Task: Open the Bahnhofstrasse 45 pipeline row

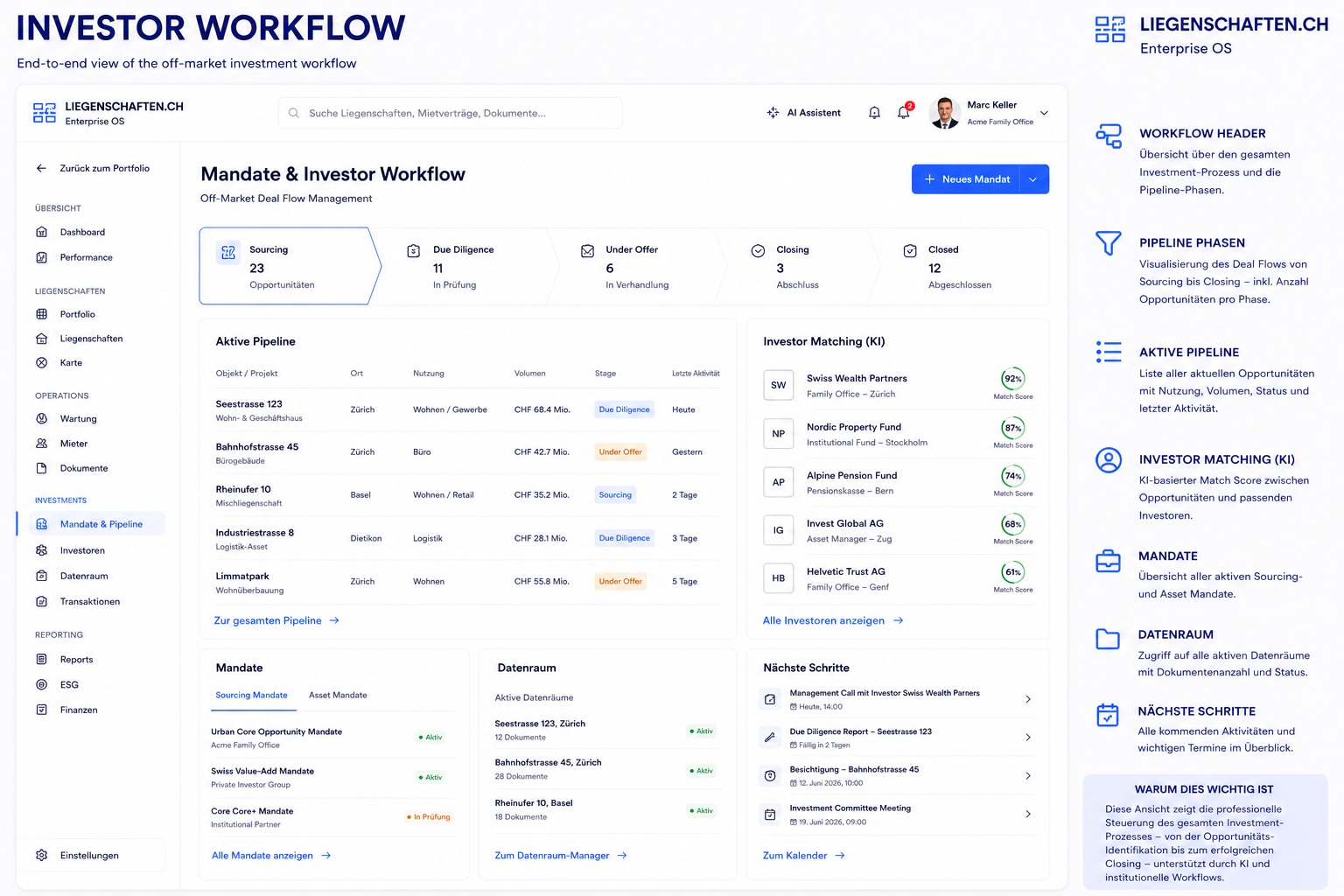Action: click(468, 452)
